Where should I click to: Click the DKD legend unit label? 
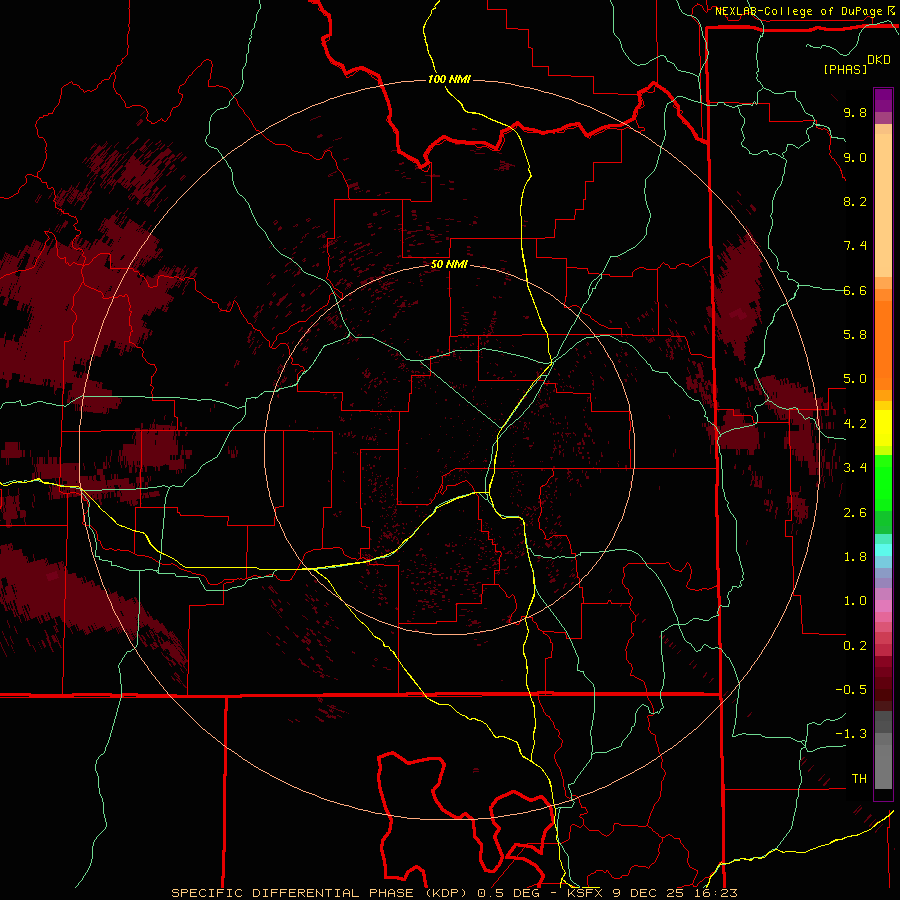pos(879,60)
